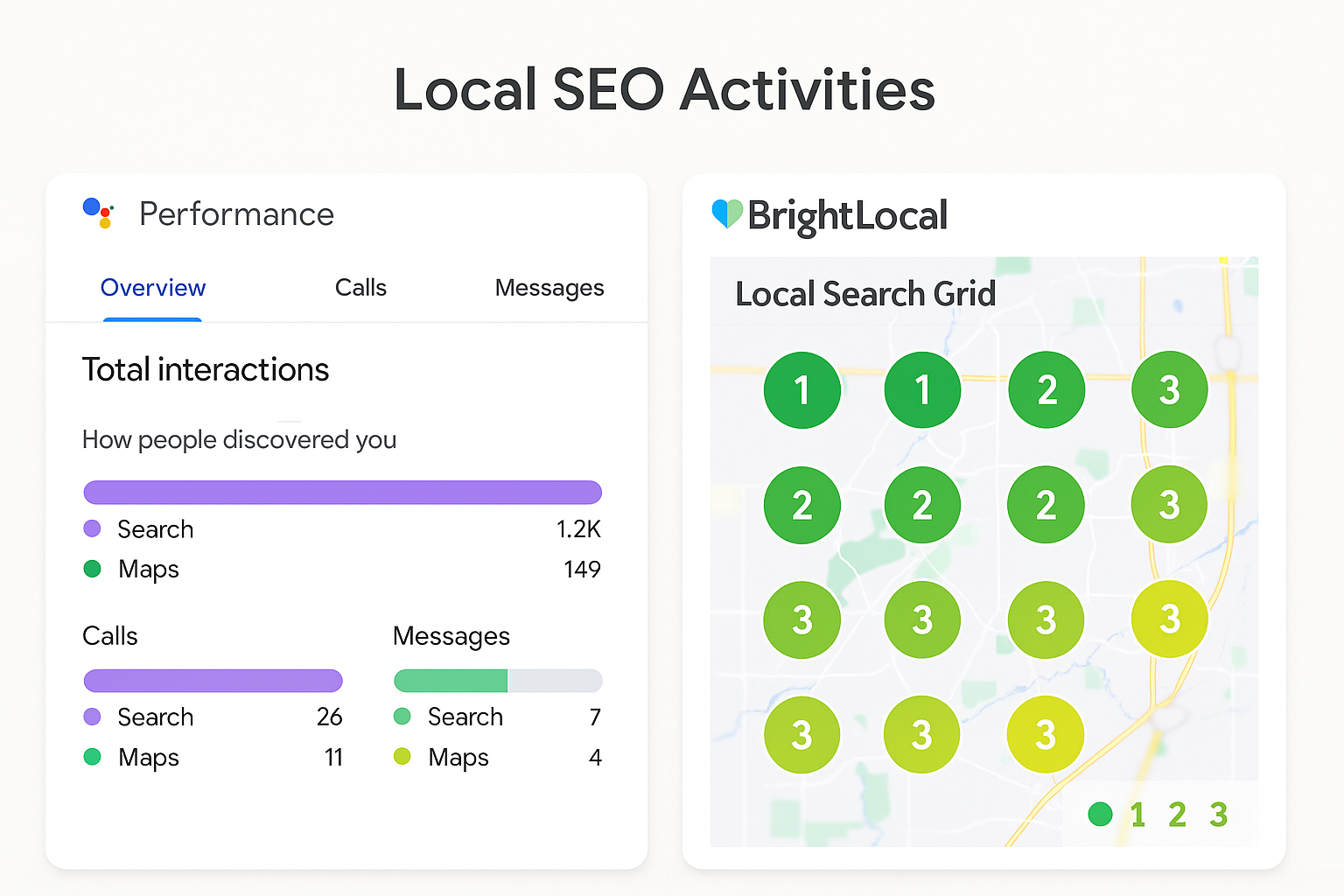
Task: Open the Messages tab
Action: (549, 288)
